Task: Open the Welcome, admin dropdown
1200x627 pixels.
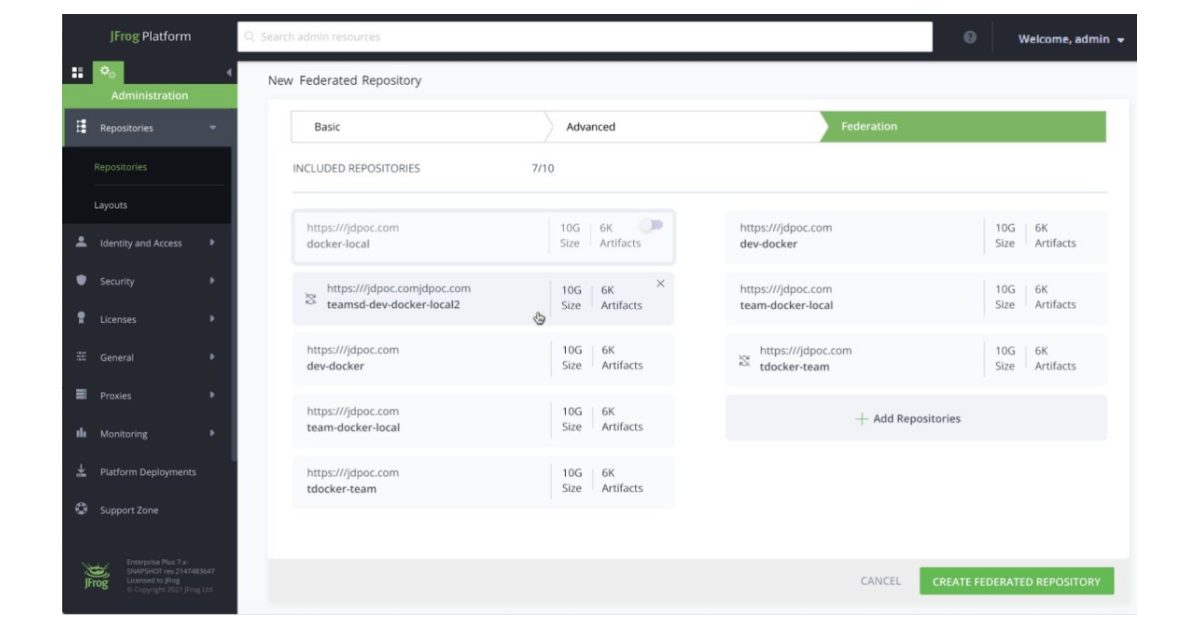Action: coord(1070,39)
